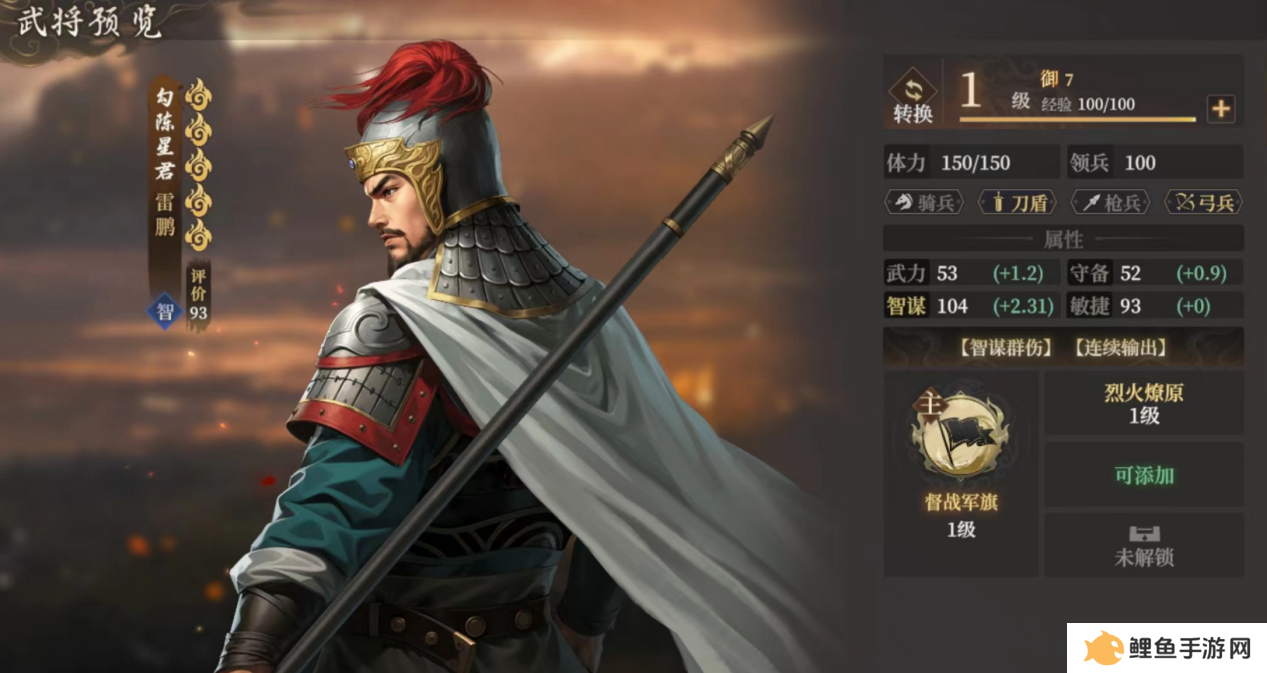Select the 刀盾 sword-shield troop icon
Image resolution: width=1267 pixels, height=673 pixels.
tap(1017, 203)
